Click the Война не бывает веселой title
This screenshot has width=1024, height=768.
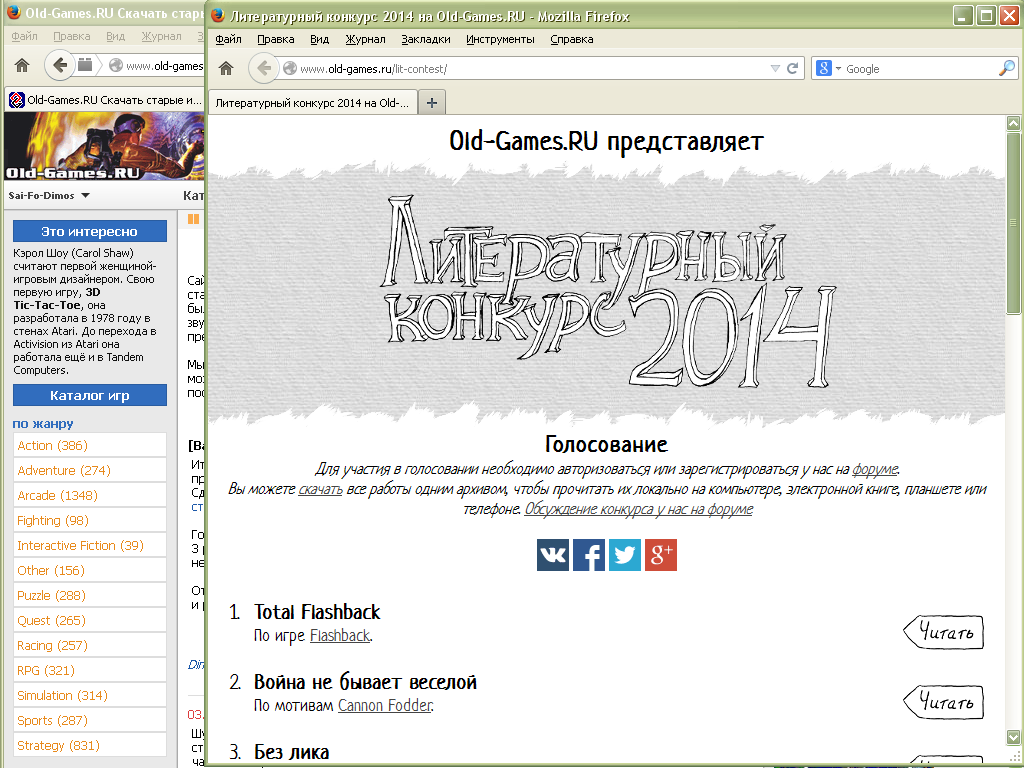[365, 682]
